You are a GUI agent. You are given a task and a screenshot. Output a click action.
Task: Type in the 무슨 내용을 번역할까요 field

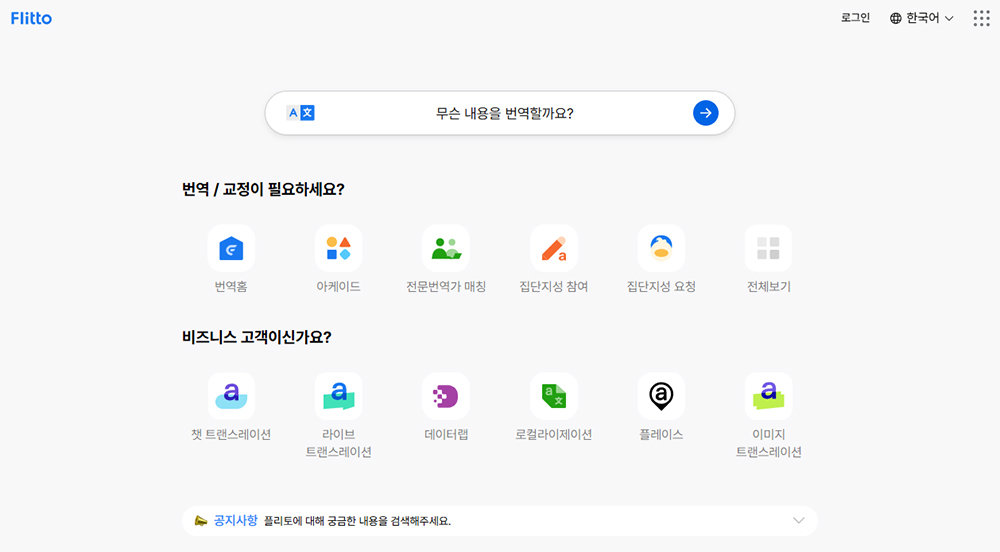504,113
